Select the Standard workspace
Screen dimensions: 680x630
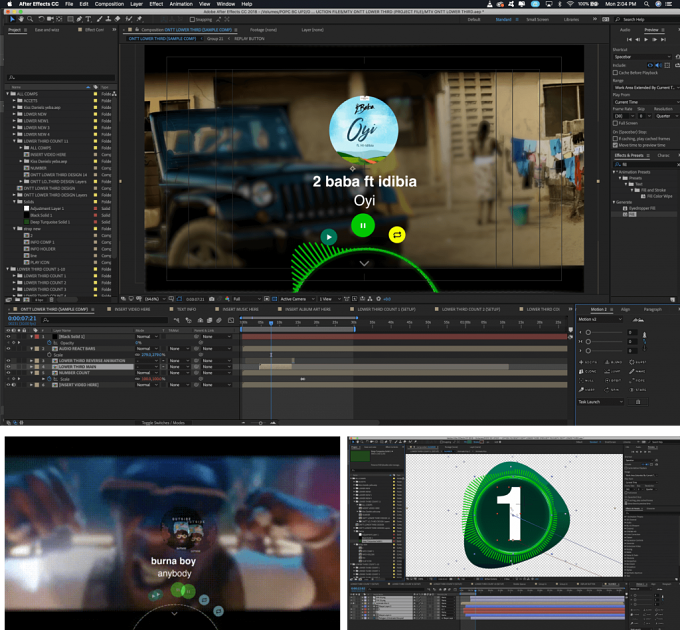pos(503,20)
